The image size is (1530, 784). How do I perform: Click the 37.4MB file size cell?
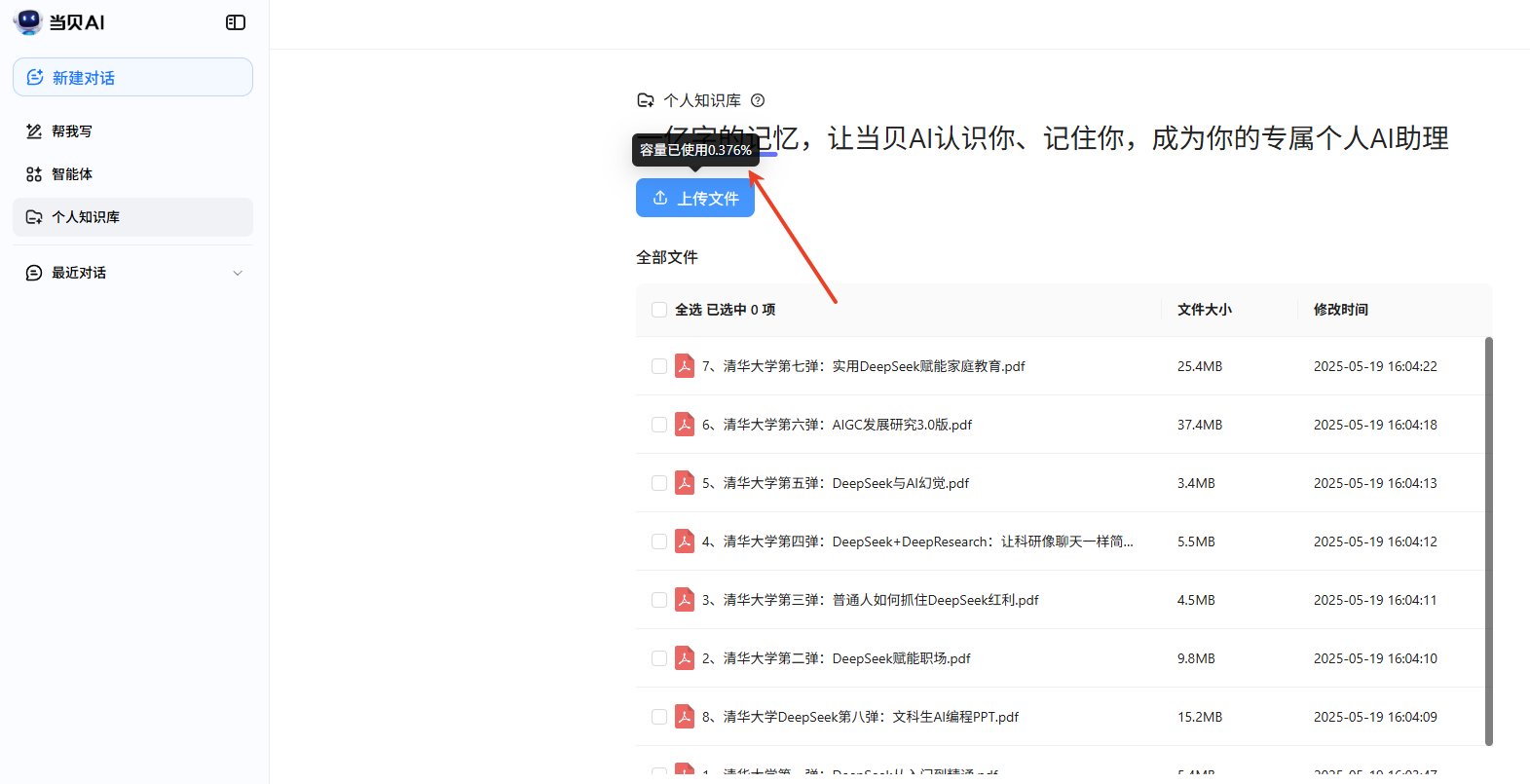[1200, 425]
